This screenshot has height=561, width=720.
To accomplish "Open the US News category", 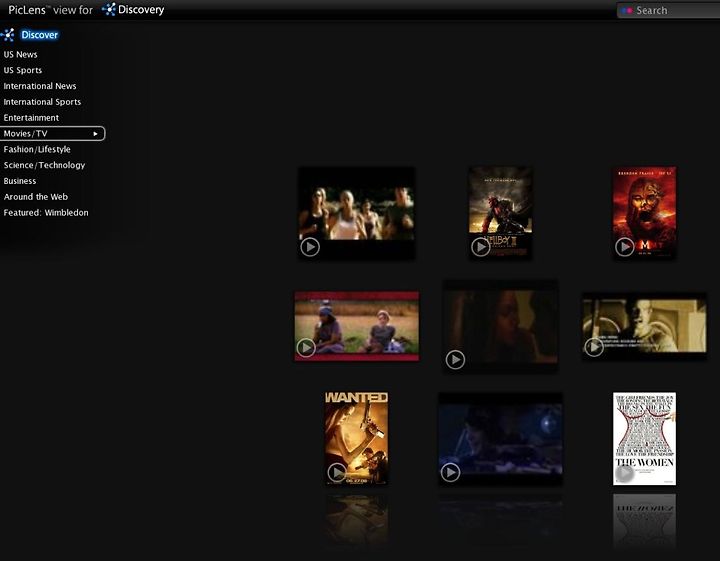I will pyautogui.click(x=20, y=54).
